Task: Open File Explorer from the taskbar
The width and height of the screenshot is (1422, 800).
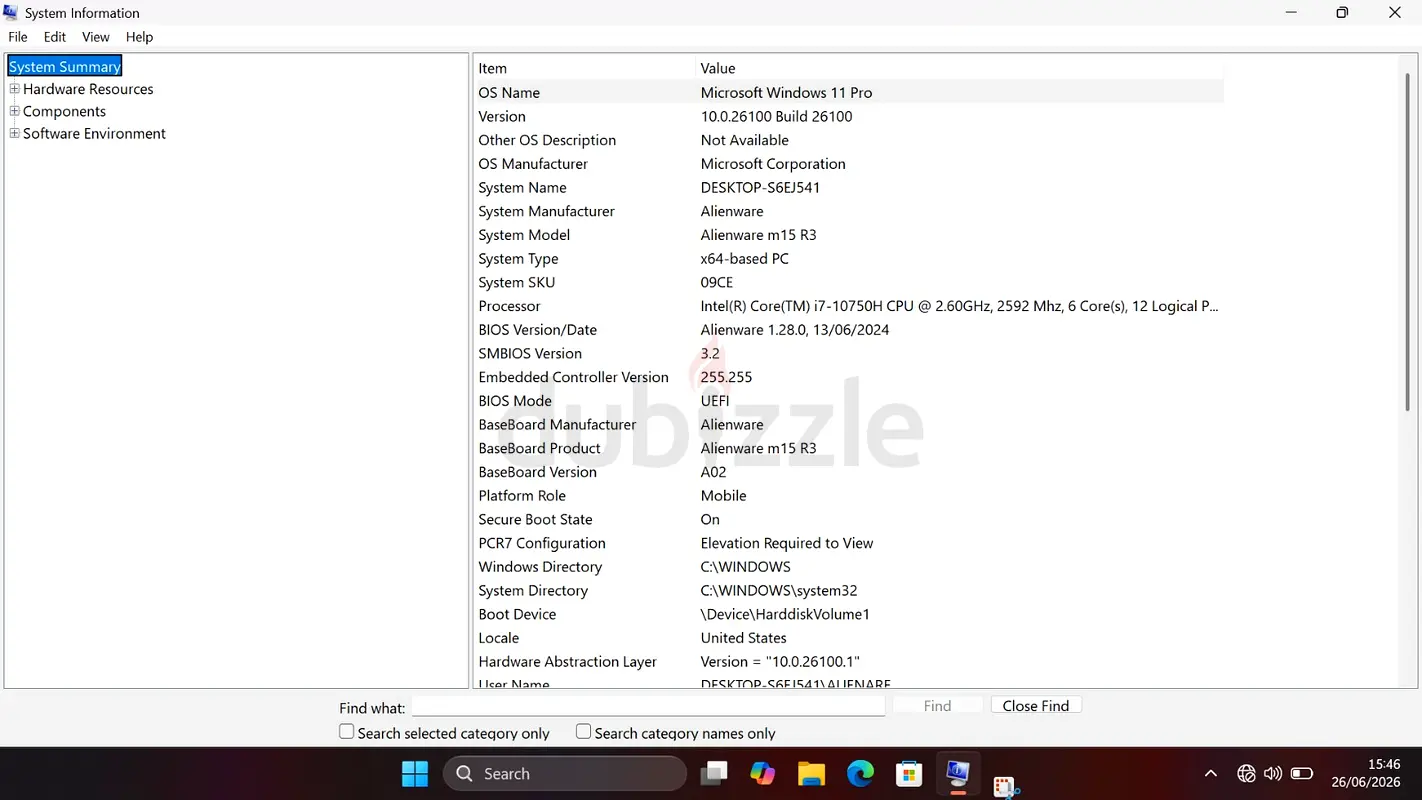Action: click(811, 773)
